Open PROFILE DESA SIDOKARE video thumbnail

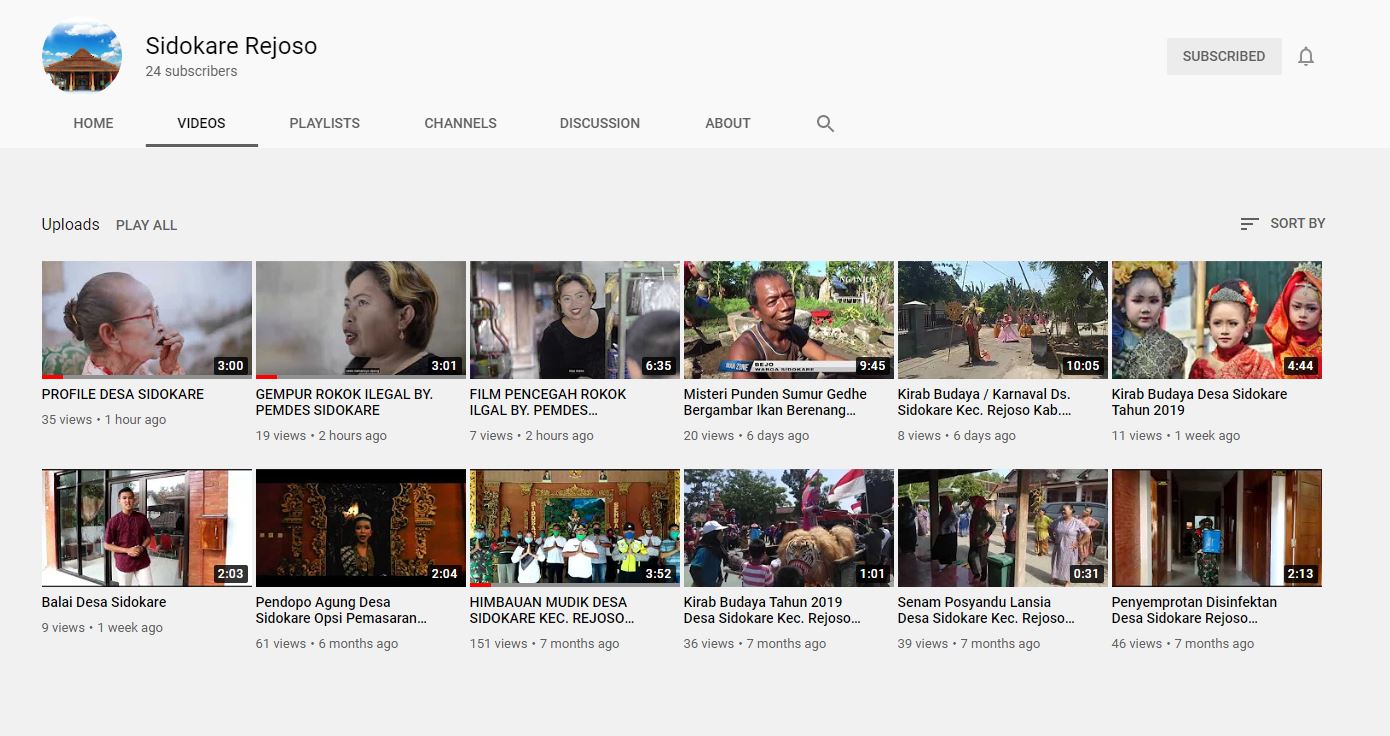tap(146, 319)
